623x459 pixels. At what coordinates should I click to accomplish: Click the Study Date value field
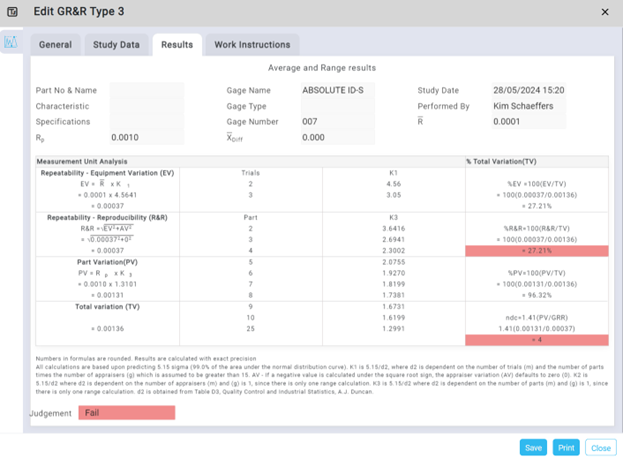[530, 90]
